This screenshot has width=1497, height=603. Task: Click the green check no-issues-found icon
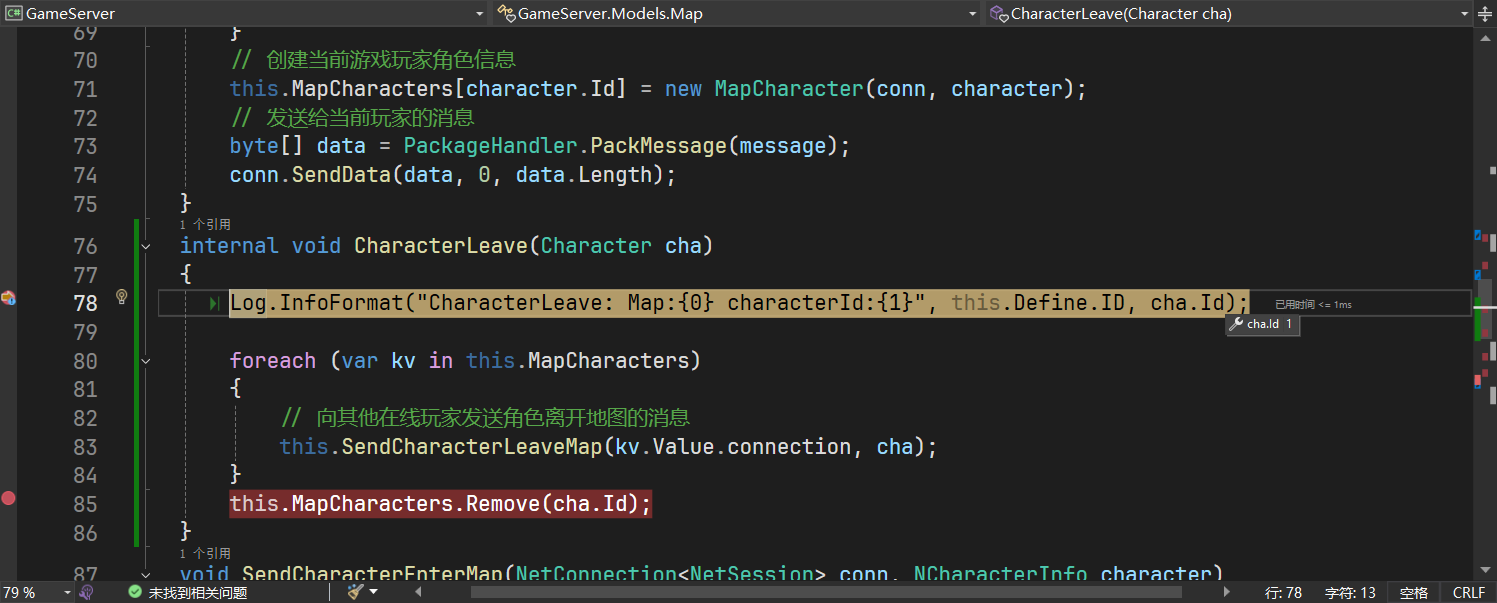135,592
